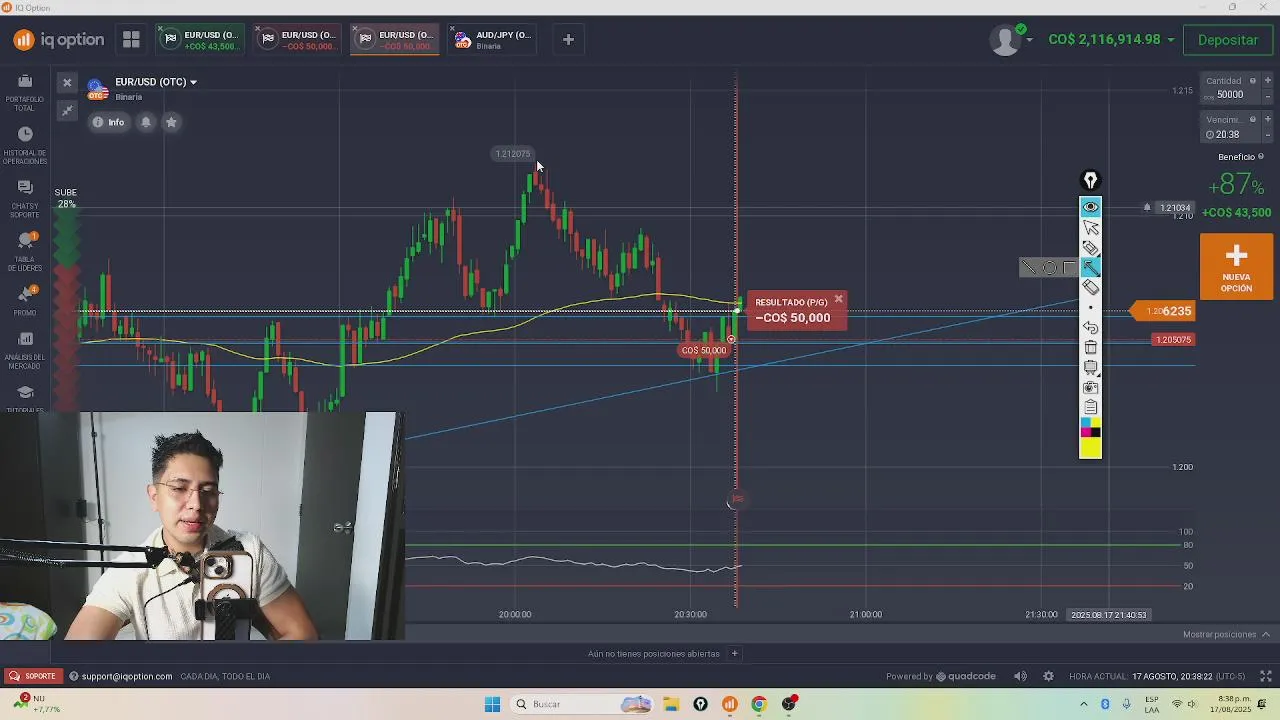Toggle sound with speaker icon

pyautogui.click(x=1020, y=676)
